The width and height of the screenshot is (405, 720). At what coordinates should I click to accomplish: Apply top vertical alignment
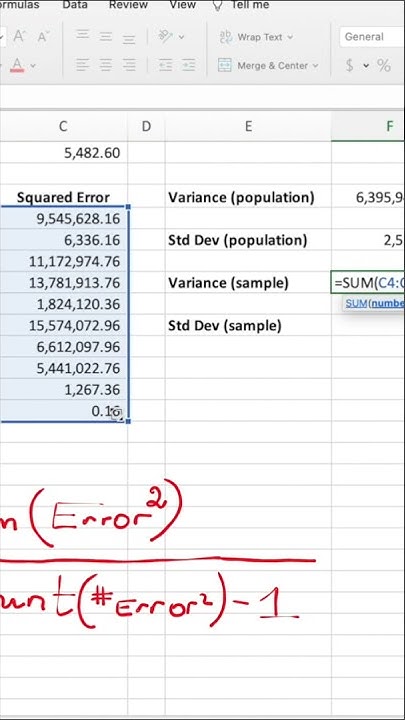click(x=83, y=36)
